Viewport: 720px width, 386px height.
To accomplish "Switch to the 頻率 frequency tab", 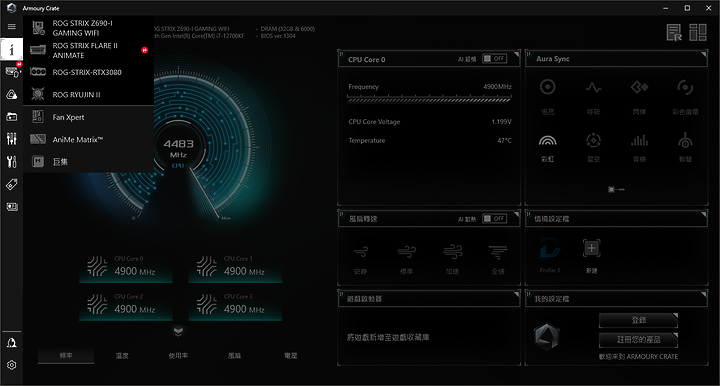I will [x=66, y=355].
